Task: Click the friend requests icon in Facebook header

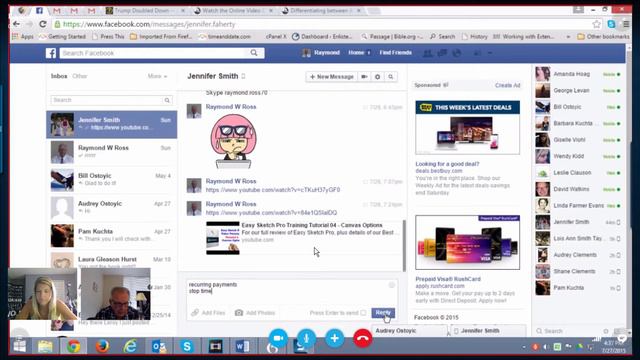Action: point(427,53)
